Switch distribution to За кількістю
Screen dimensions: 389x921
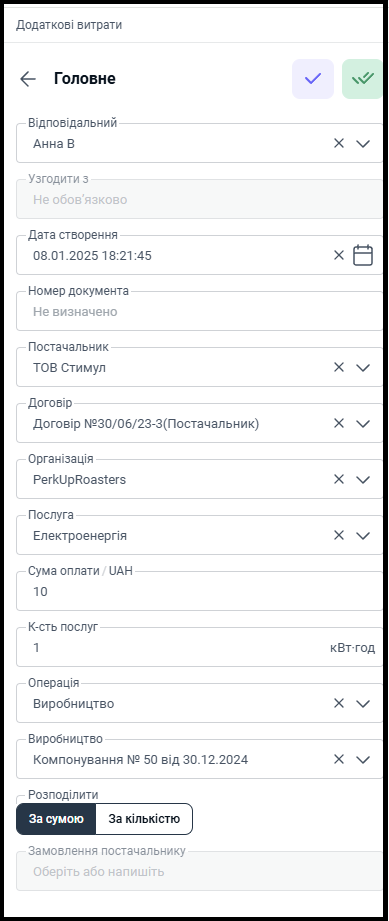pyautogui.click(x=144, y=819)
